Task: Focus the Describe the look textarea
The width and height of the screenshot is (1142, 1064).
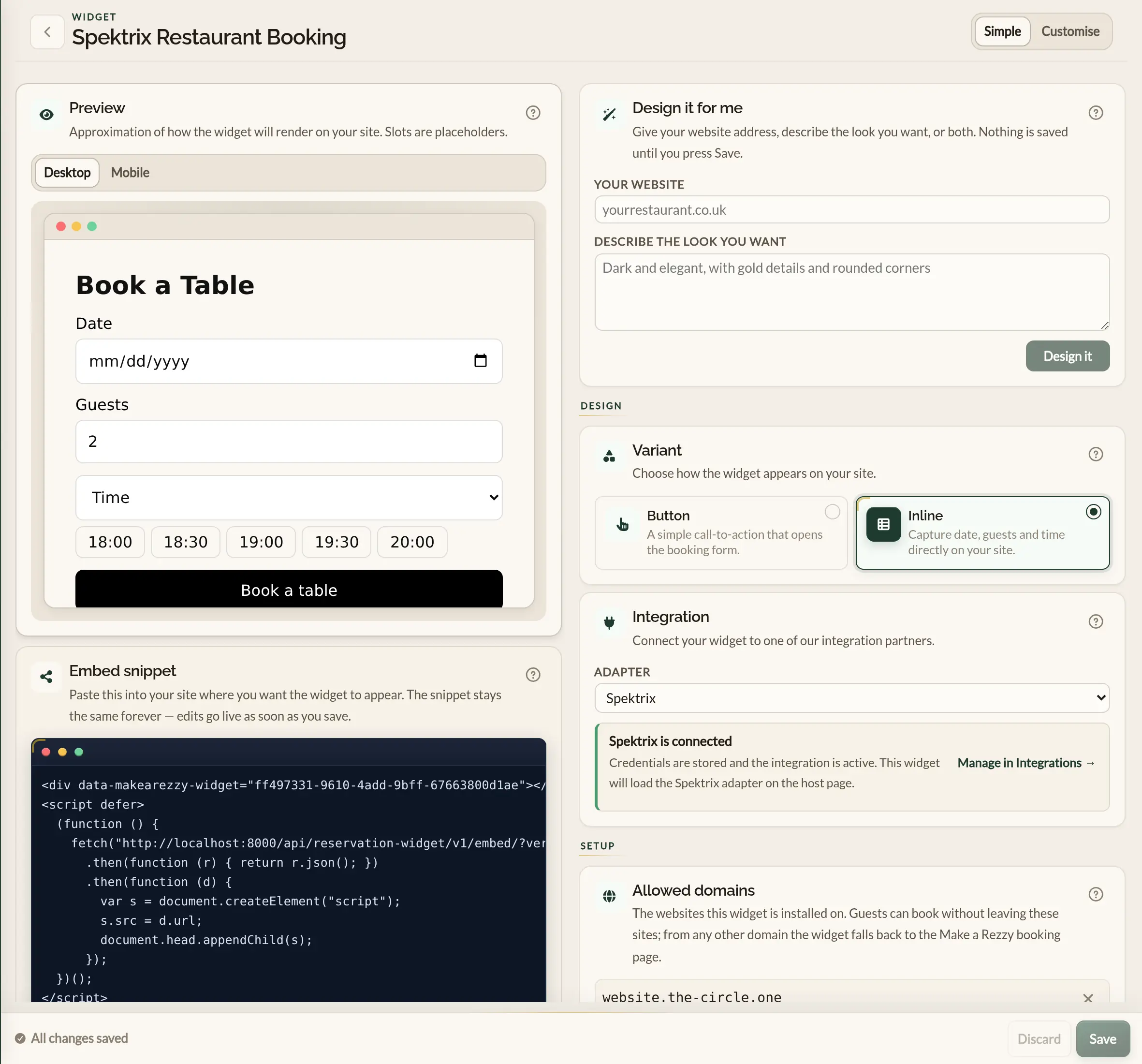Action: pos(851,292)
